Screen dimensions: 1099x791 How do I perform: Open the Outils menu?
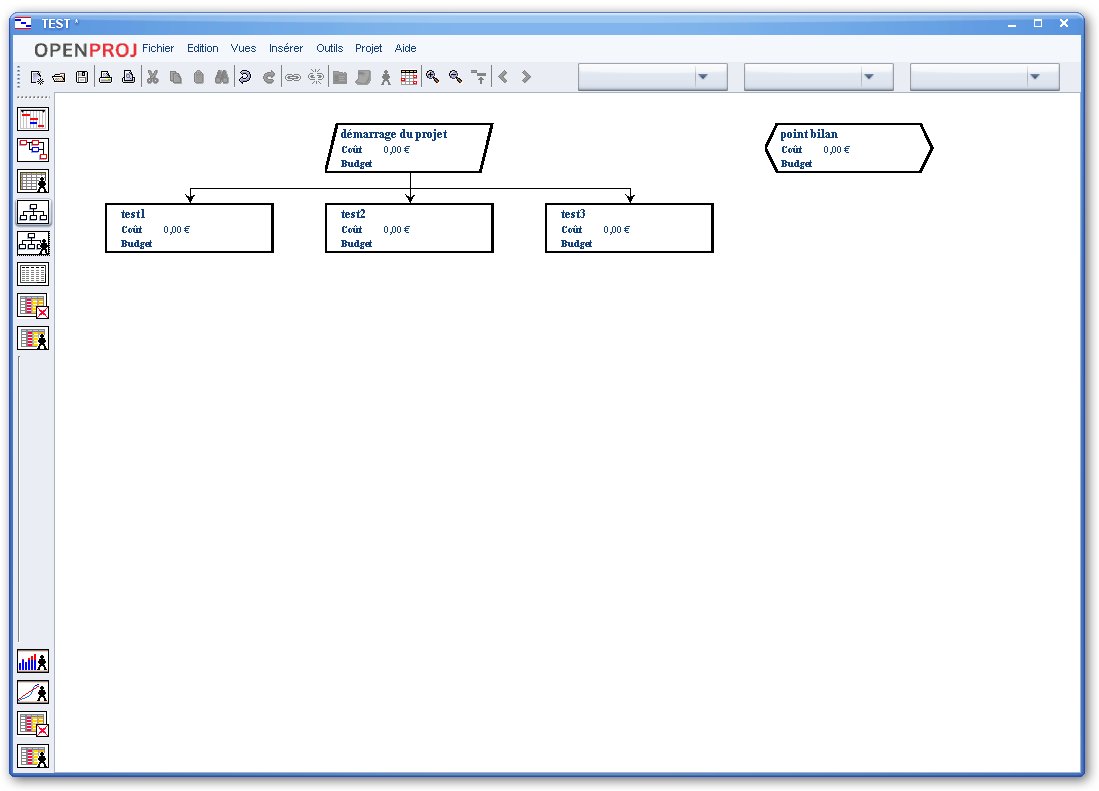pyautogui.click(x=329, y=48)
